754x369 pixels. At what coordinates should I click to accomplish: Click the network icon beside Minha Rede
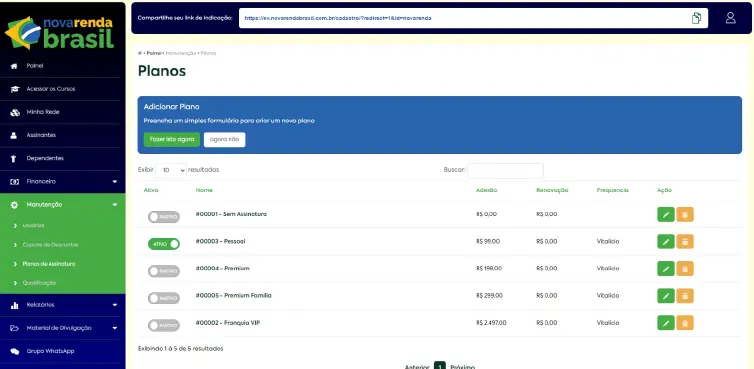coord(14,112)
